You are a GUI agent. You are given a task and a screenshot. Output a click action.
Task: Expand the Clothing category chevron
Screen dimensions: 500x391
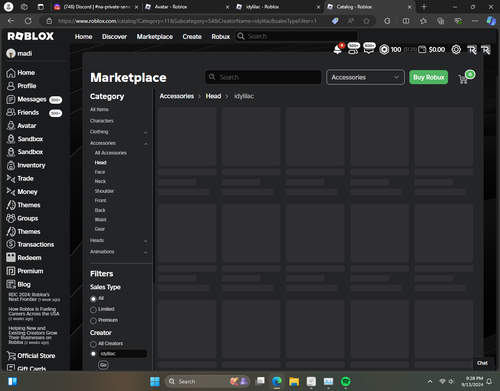[x=145, y=132]
